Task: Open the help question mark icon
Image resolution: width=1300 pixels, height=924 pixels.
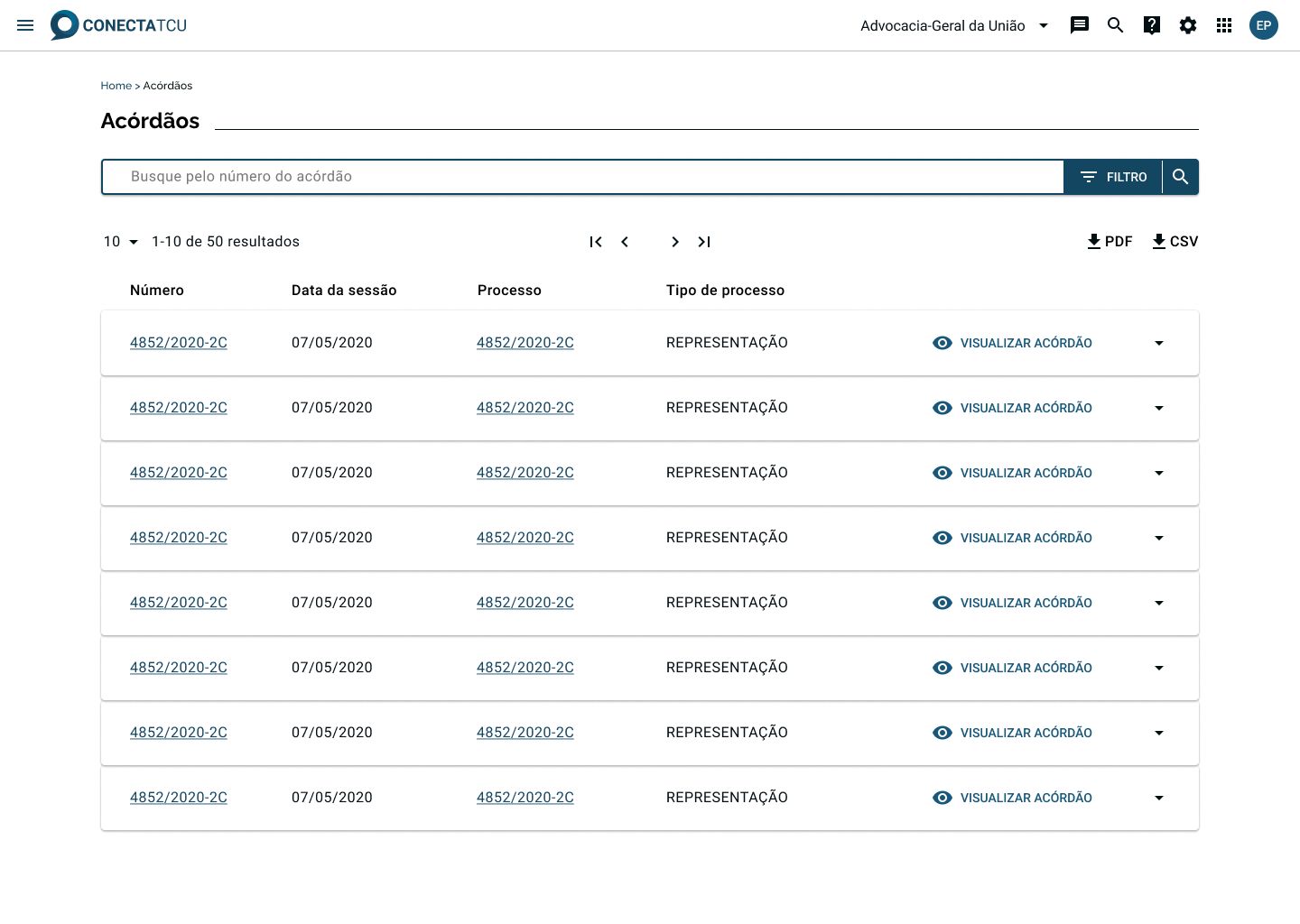Action: tap(1151, 25)
